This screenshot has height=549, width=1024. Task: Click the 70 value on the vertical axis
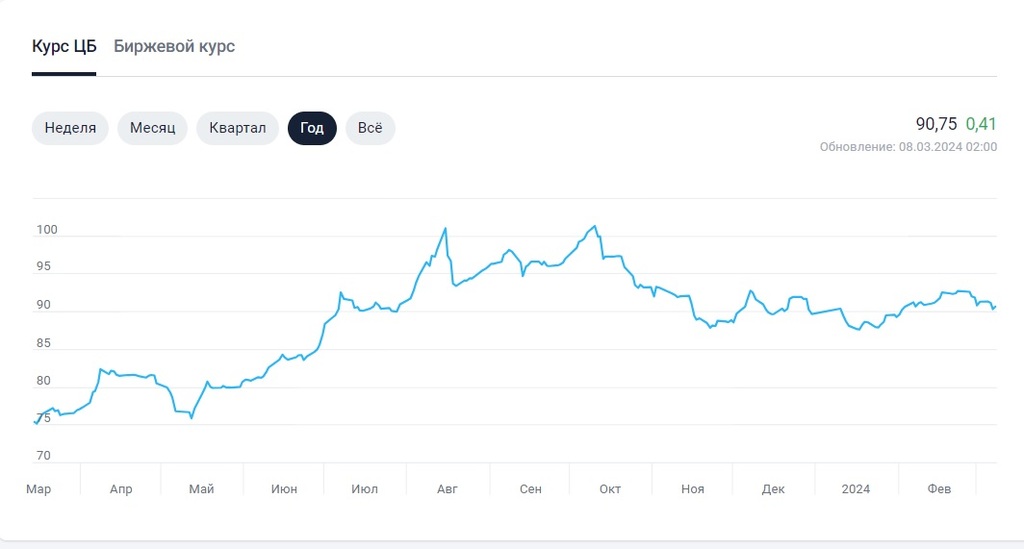[x=44, y=456]
